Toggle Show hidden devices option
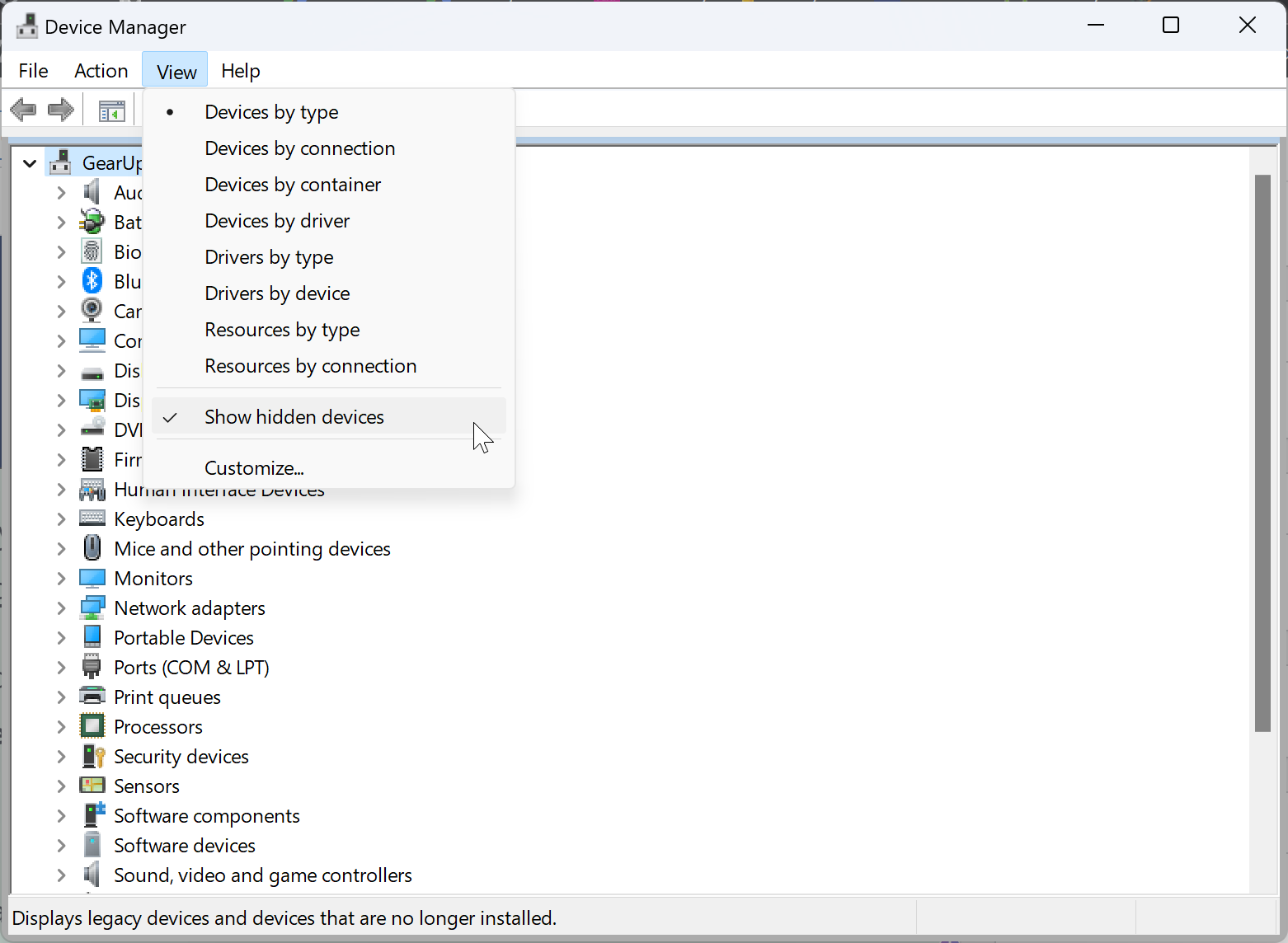Screen dimensions: 1288x943 coord(329,417)
